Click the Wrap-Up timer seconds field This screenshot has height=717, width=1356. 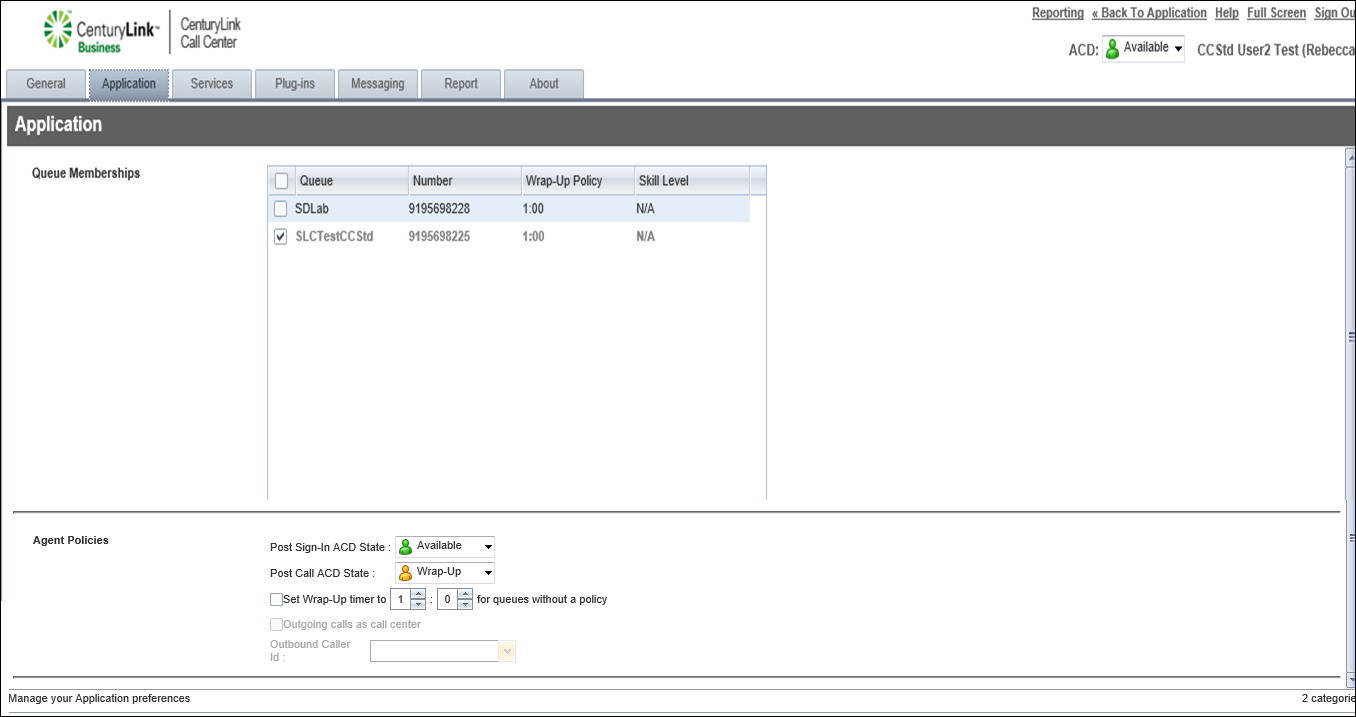447,600
